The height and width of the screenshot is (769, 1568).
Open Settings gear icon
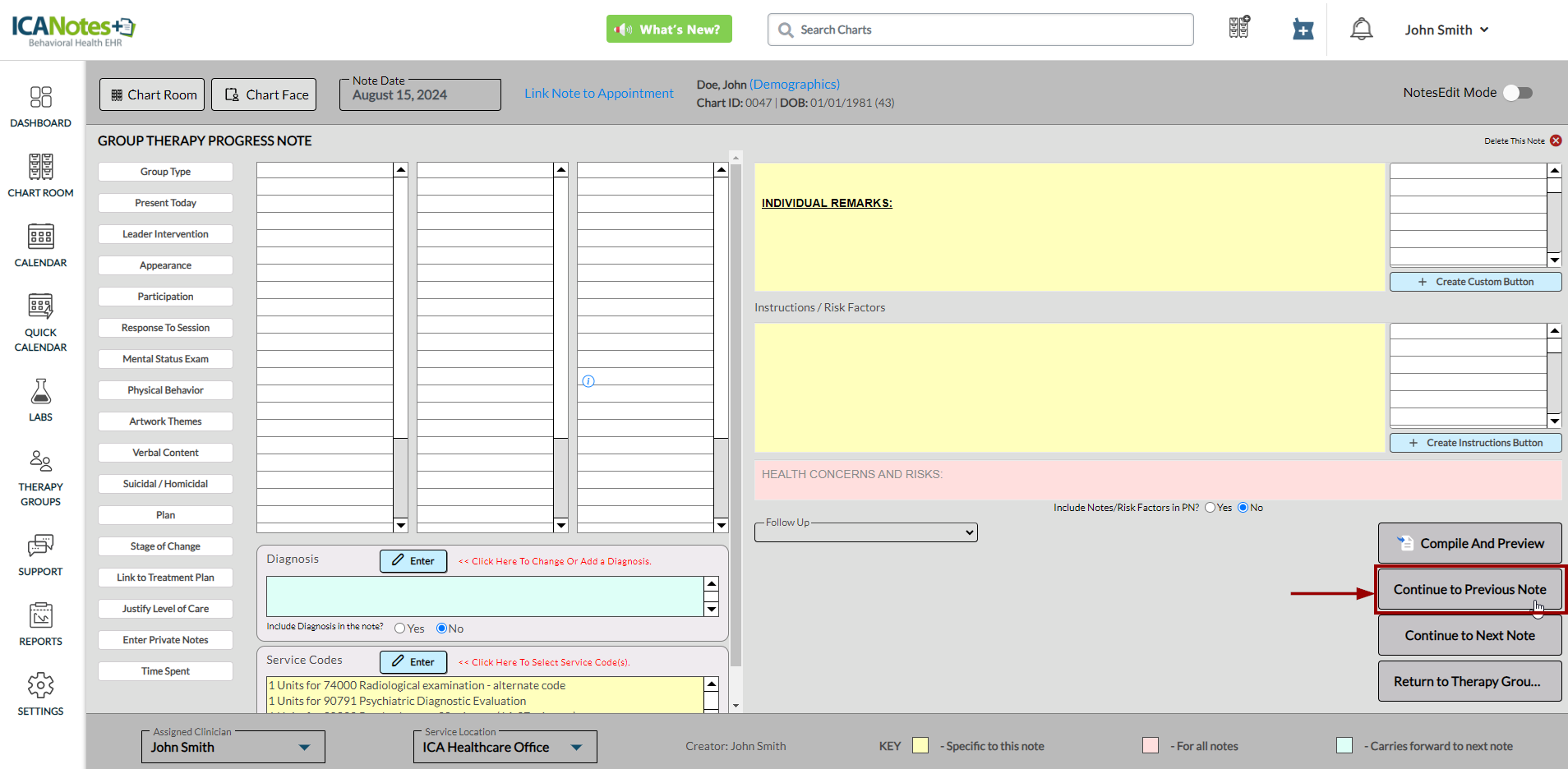click(x=40, y=685)
